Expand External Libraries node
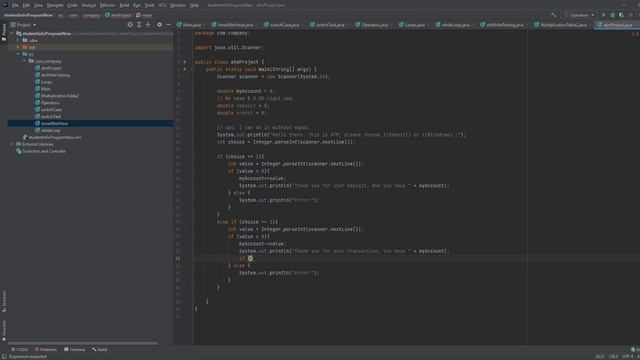Screen dimensions: 640x360 point(12,144)
